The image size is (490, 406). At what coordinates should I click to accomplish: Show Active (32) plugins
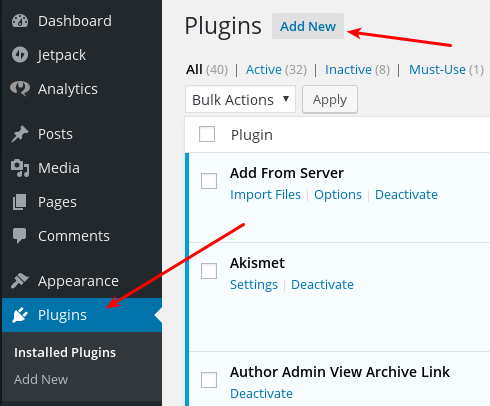pyautogui.click(x=276, y=70)
